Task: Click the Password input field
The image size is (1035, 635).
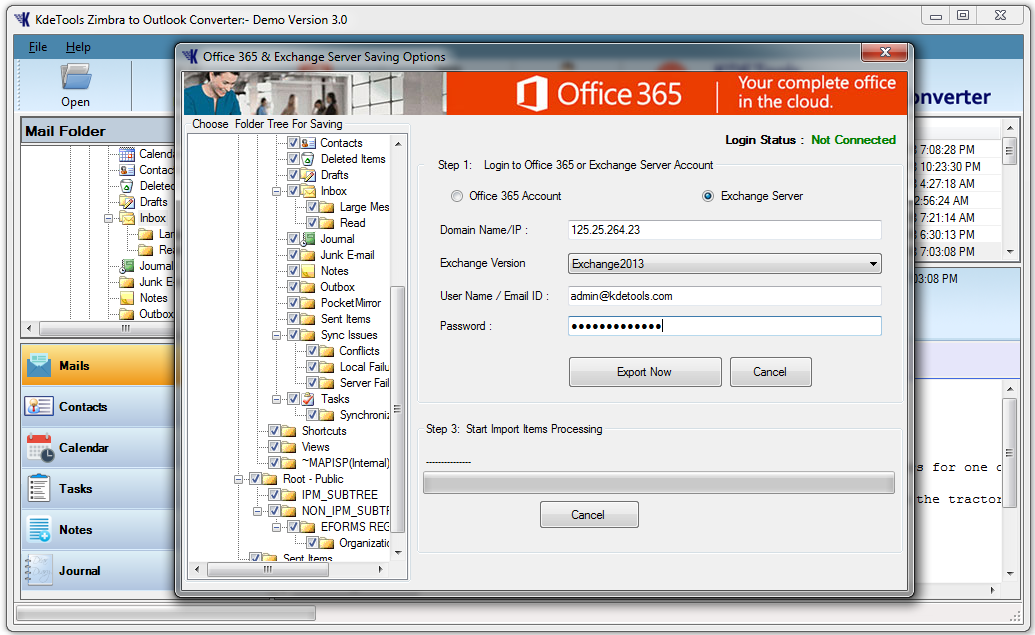Action: point(724,326)
